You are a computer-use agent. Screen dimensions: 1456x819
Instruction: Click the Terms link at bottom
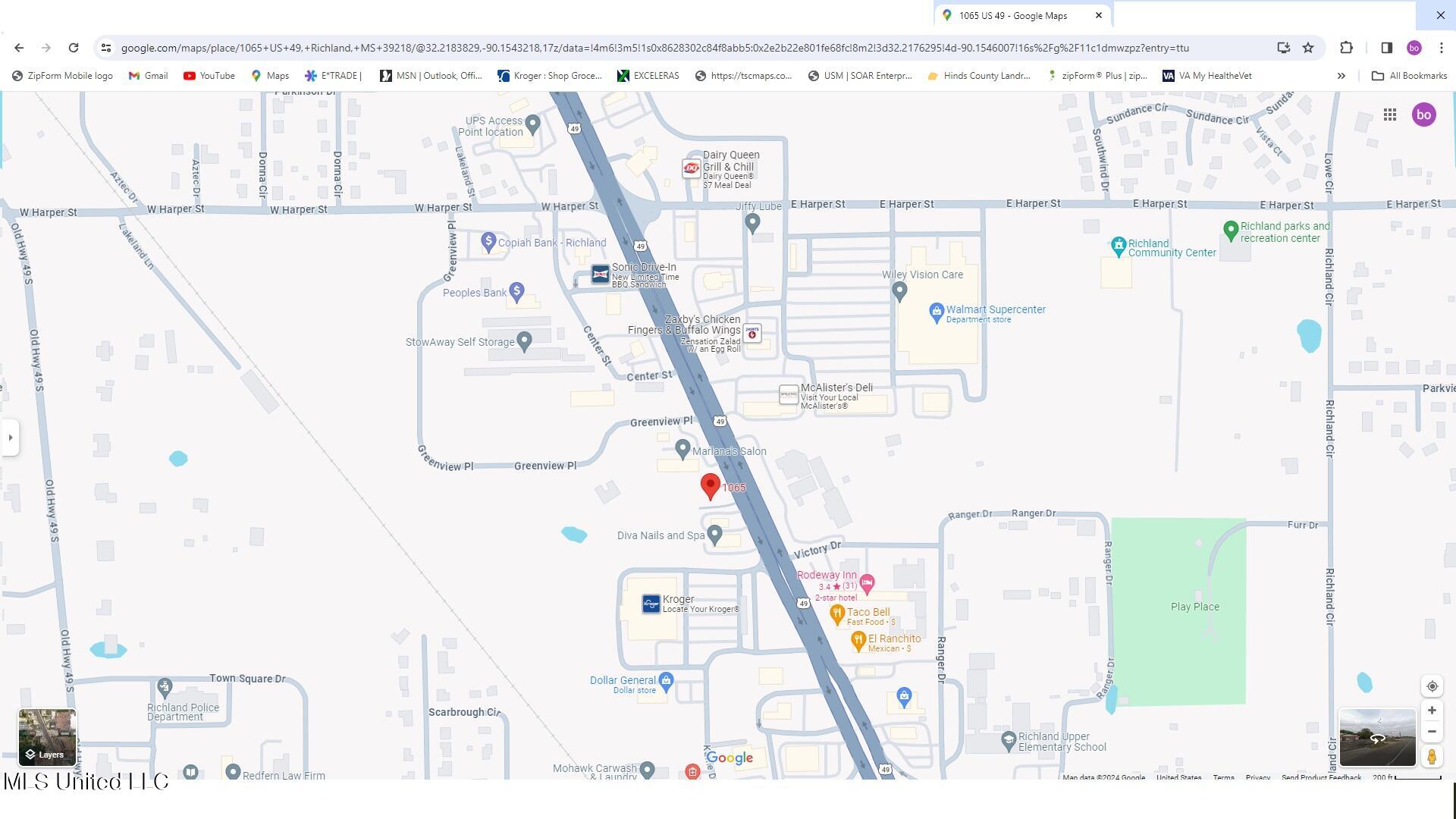[x=1223, y=777]
